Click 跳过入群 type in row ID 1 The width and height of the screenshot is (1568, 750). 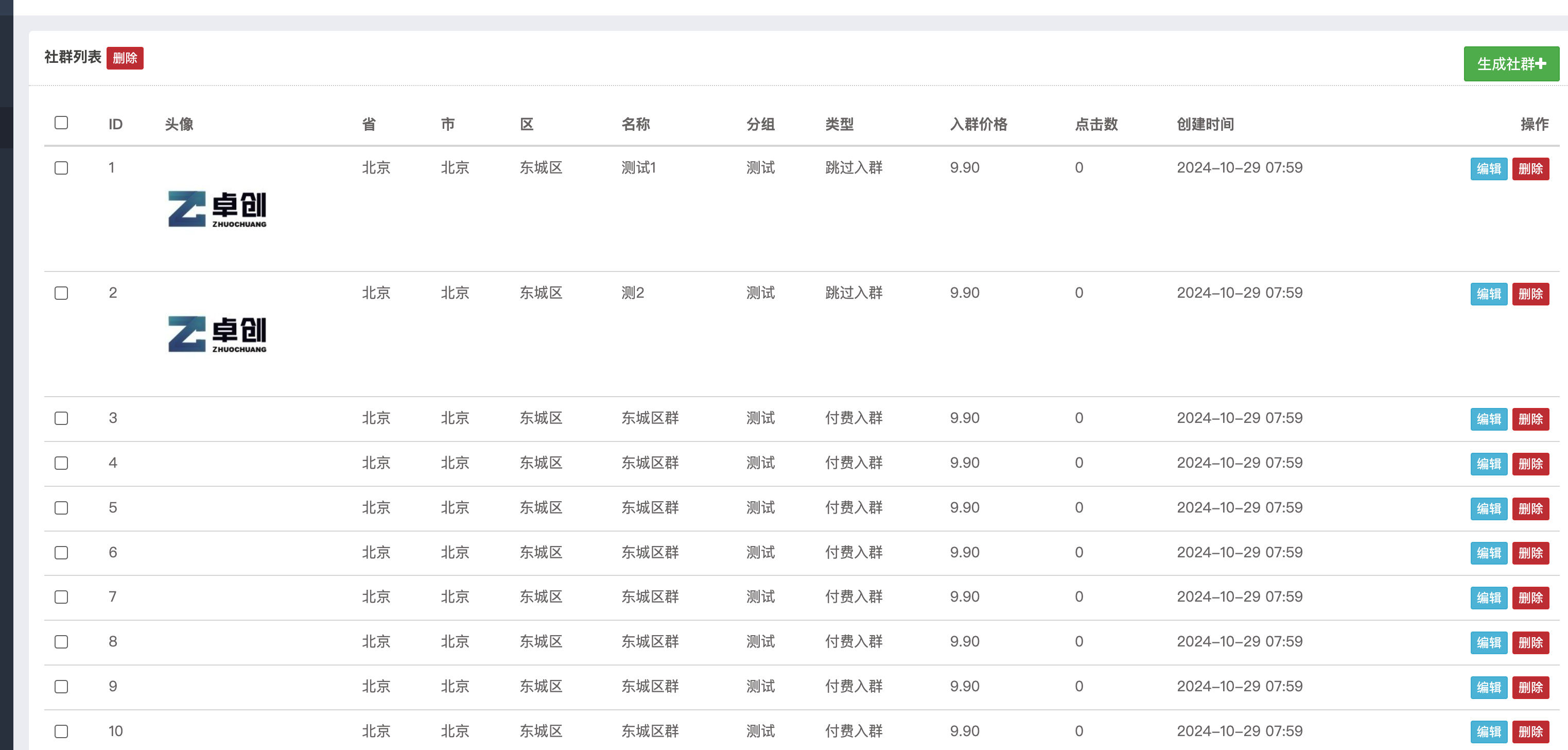[x=853, y=167]
